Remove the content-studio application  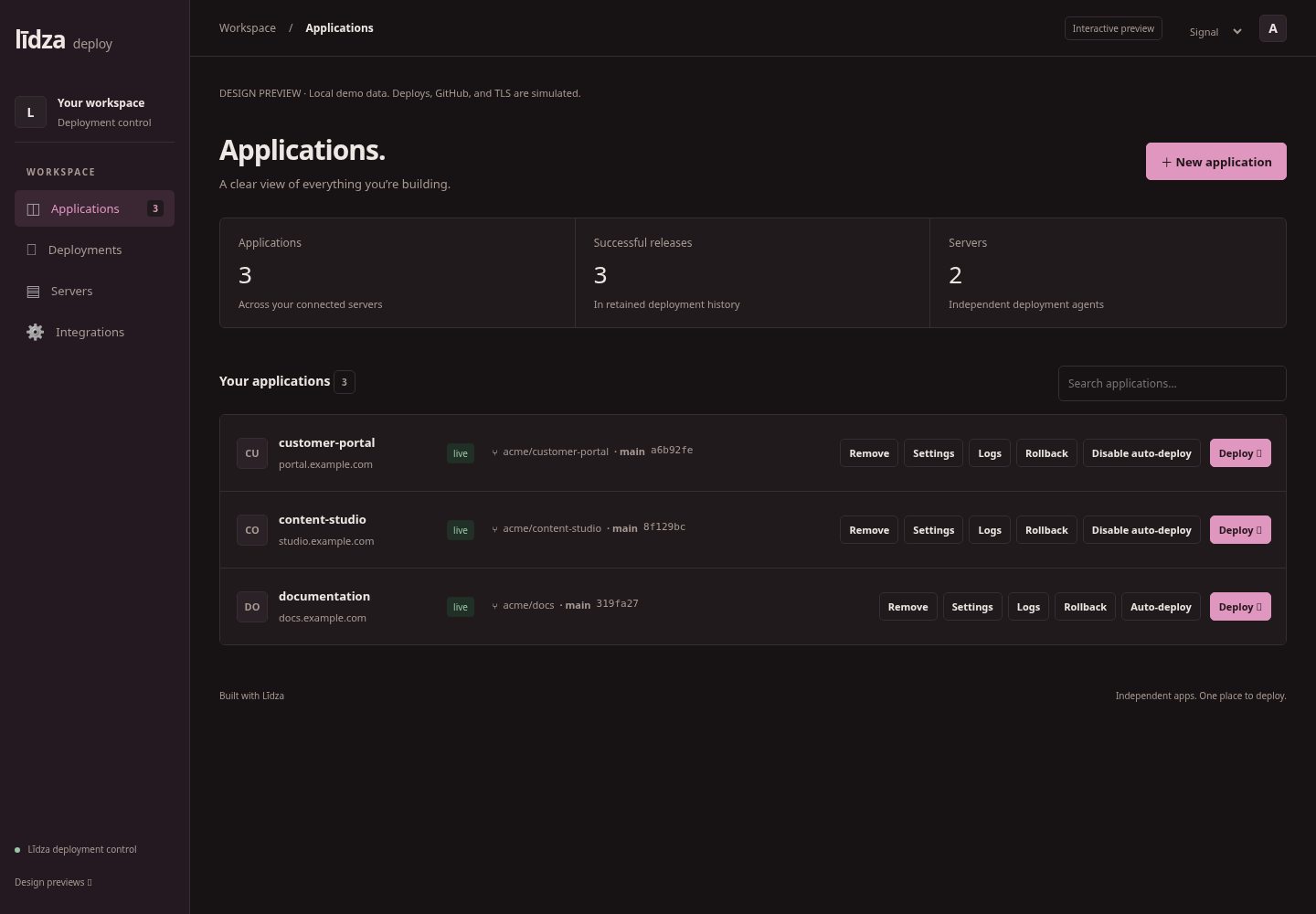869,530
